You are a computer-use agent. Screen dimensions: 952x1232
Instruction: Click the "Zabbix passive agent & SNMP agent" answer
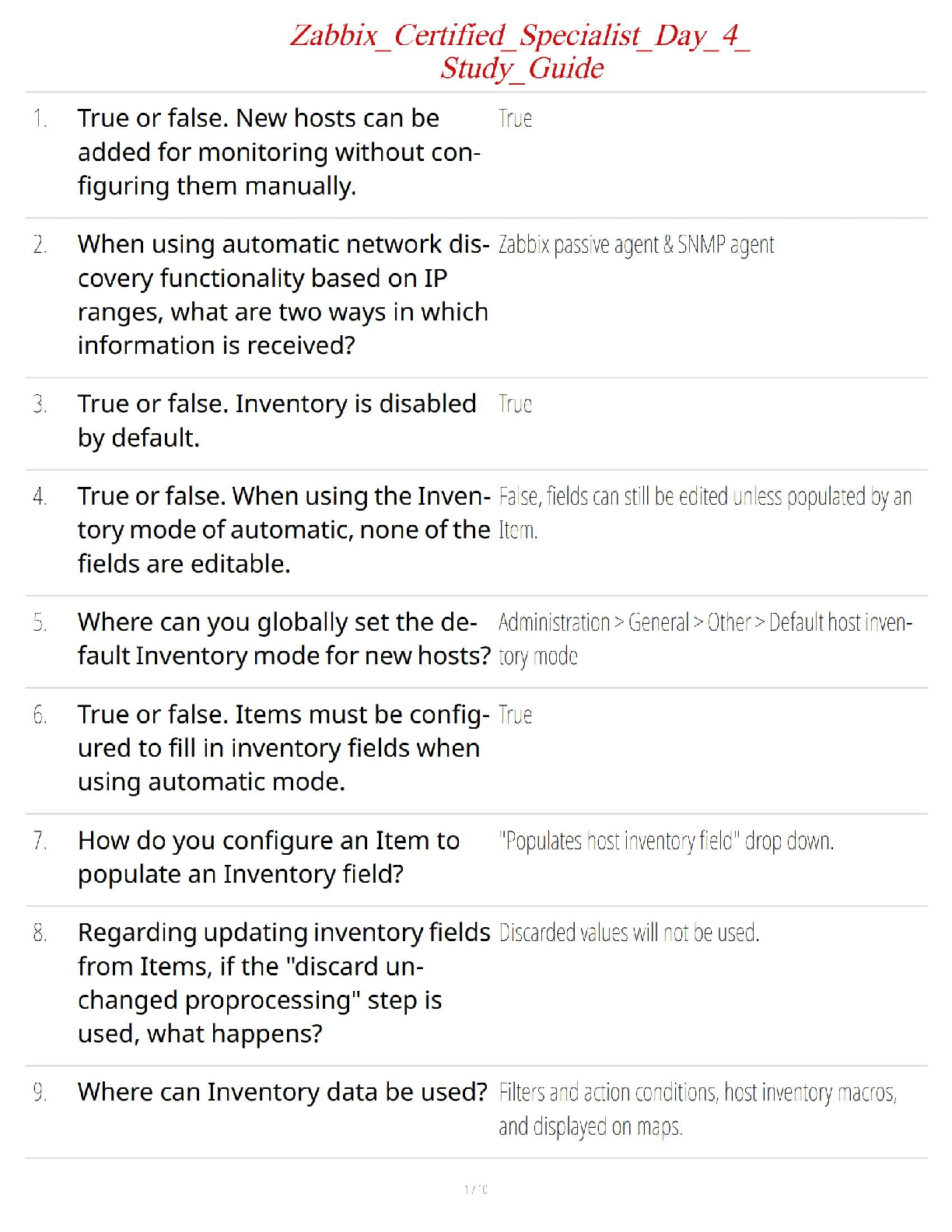635,245
